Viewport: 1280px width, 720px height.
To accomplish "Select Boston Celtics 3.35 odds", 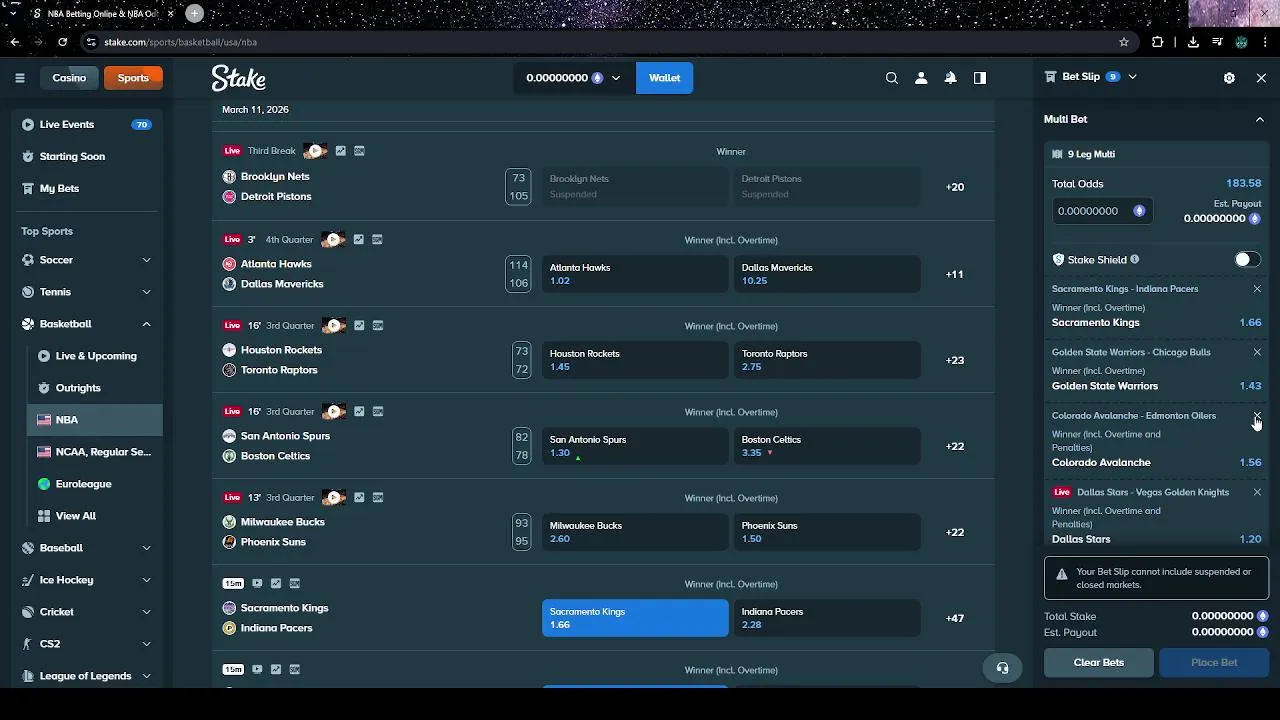I will 826,446.
